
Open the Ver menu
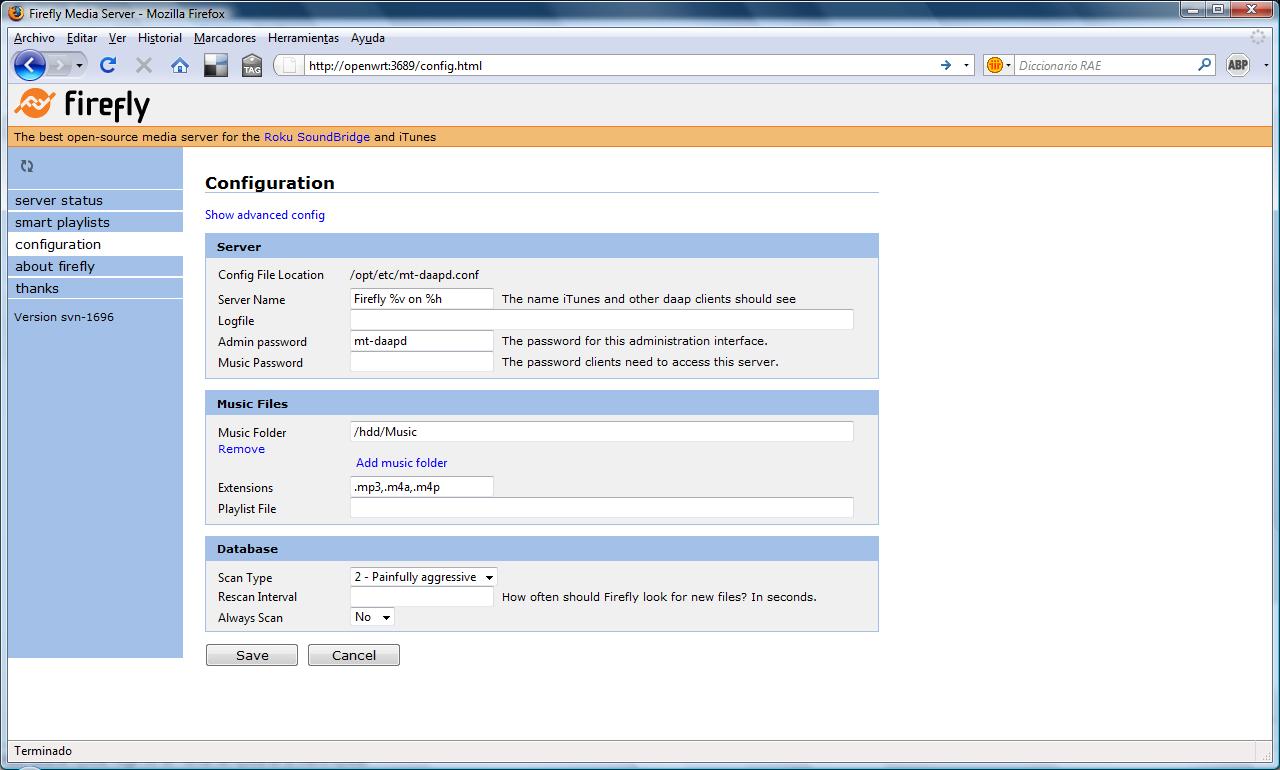(x=117, y=38)
